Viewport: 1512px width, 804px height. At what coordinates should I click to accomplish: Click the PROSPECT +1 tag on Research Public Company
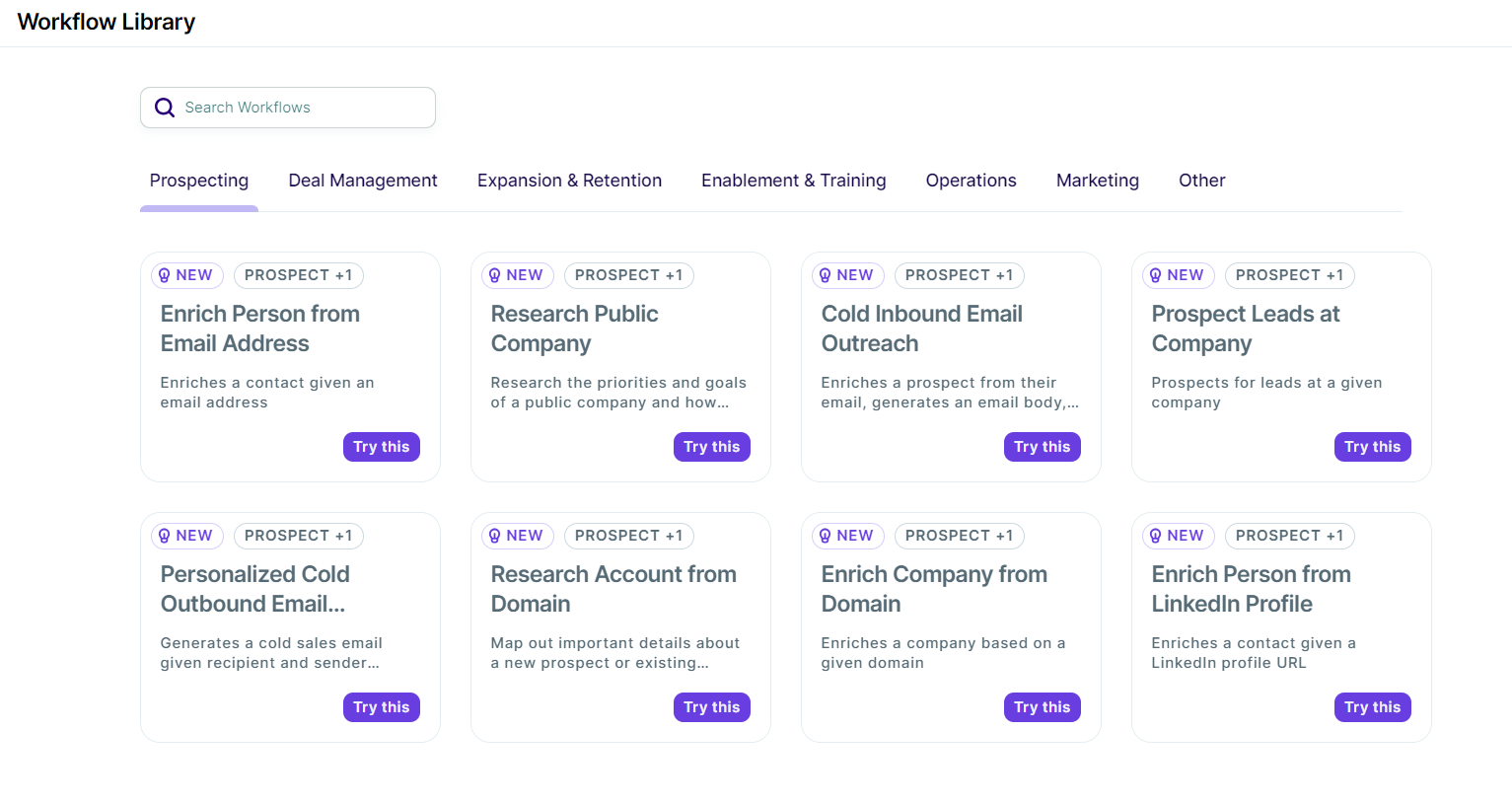[x=629, y=275]
